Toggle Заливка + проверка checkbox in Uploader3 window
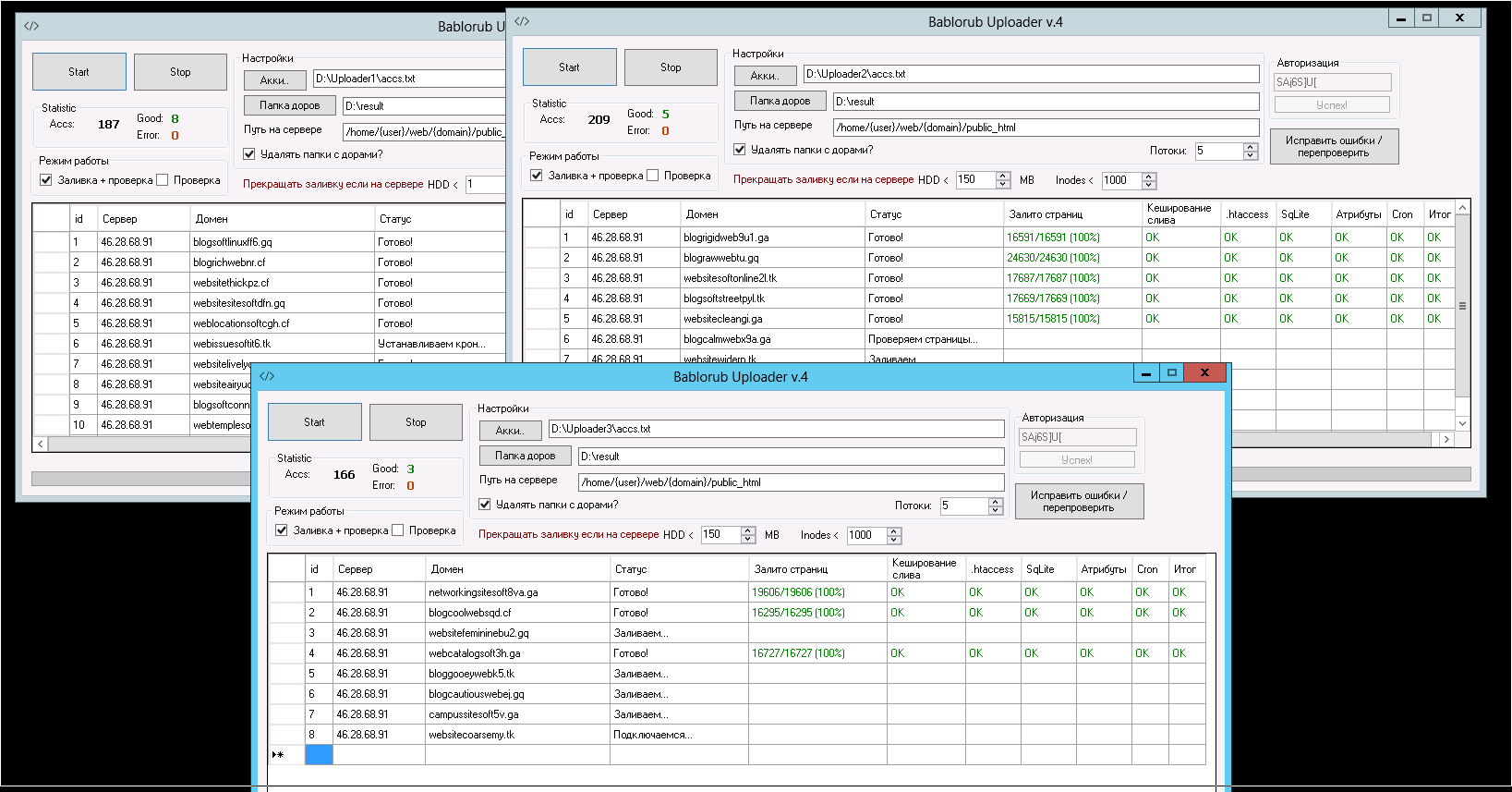 (282, 530)
